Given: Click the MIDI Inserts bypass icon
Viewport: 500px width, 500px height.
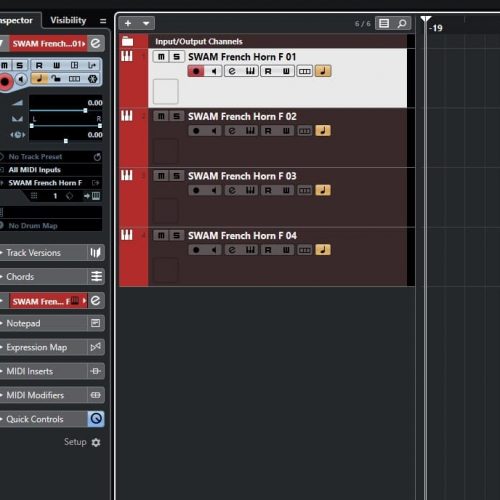Looking at the screenshot, I should pyautogui.click(x=96, y=371).
